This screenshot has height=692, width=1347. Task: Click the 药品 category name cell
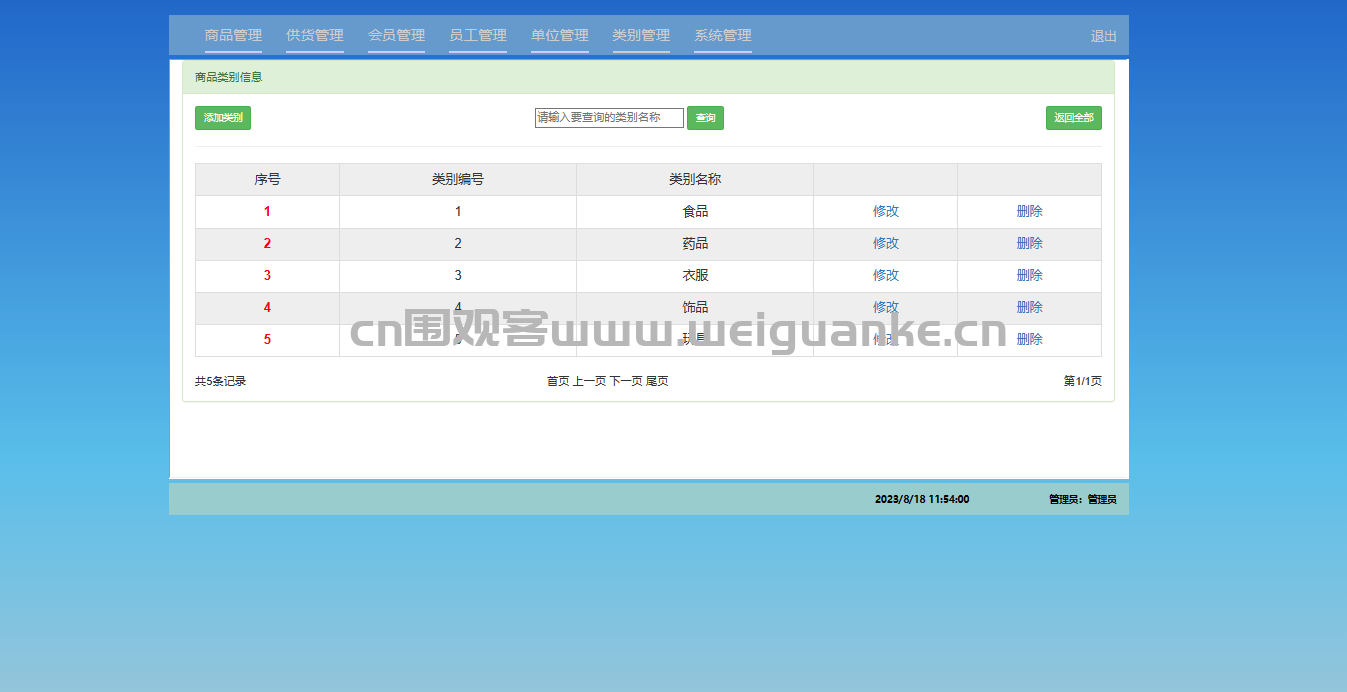pyautogui.click(x=695, y=244)
